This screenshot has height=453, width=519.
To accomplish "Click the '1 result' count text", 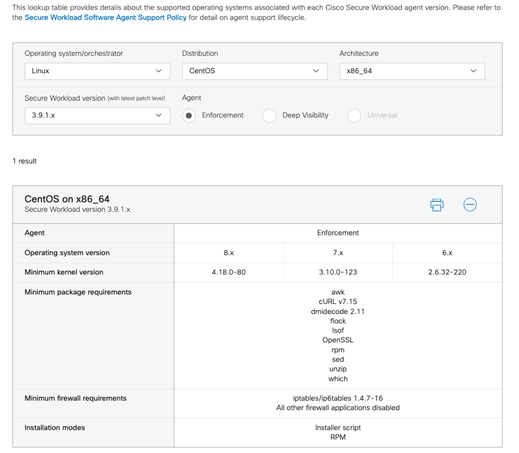I will pos(25,161).
